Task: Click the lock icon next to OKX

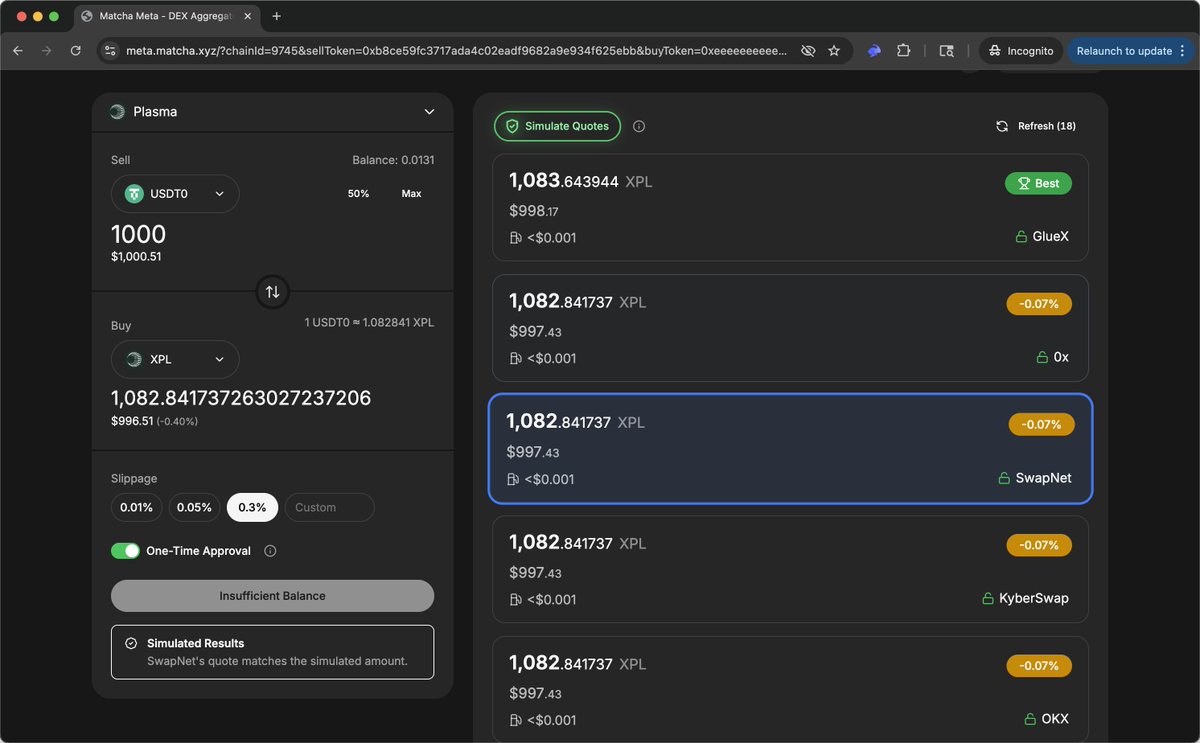Action: pos(1029,719)
